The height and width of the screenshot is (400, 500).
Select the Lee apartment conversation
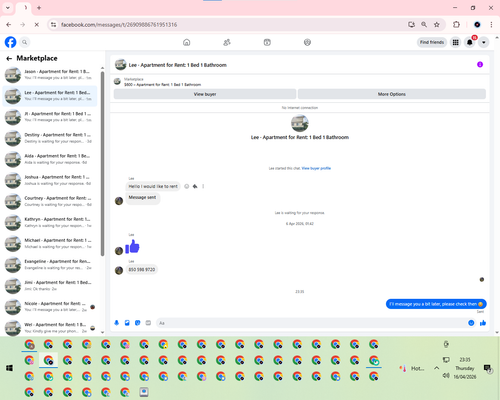tap(50, 96)
